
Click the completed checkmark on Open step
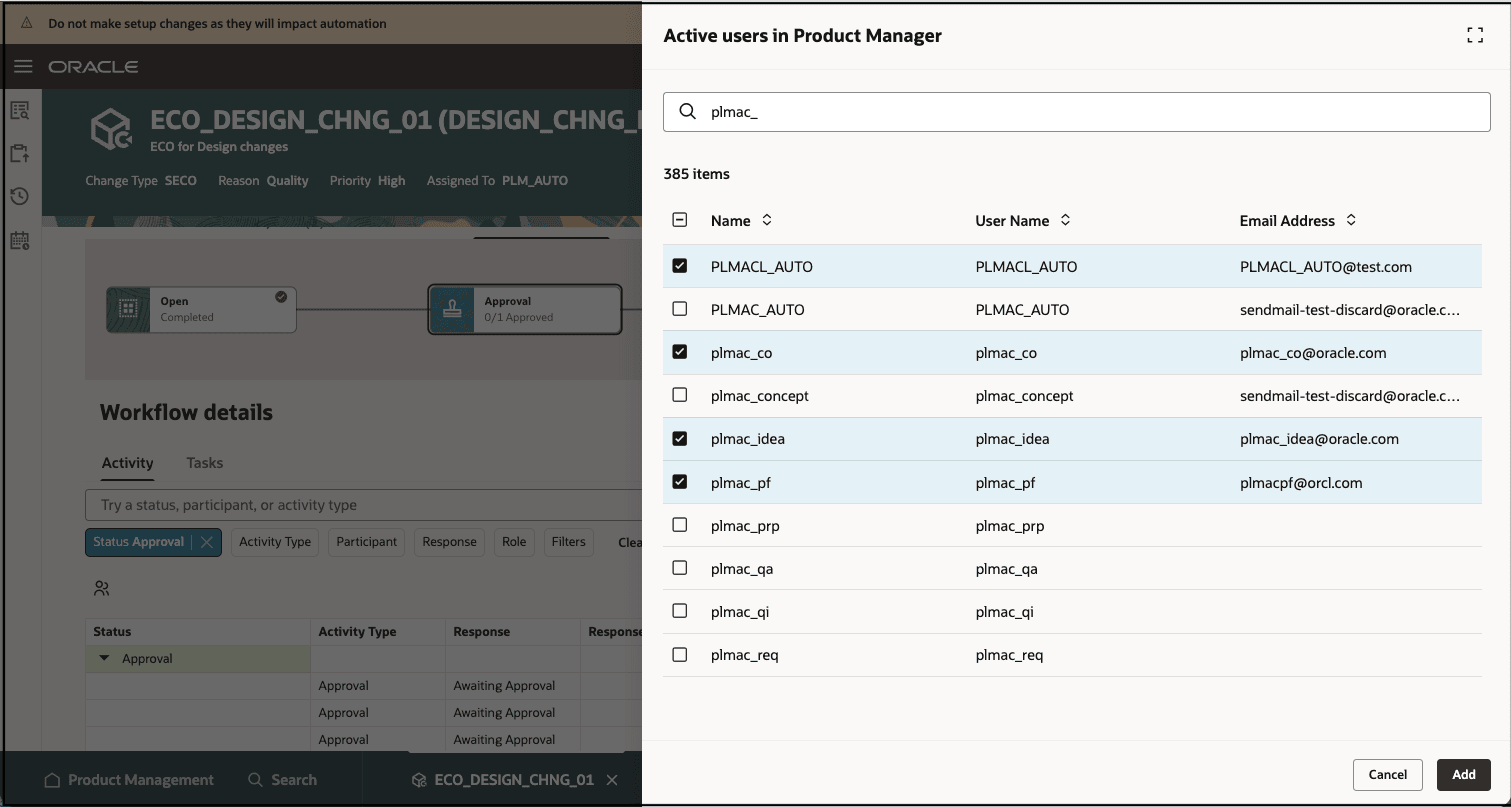point(281,297)
